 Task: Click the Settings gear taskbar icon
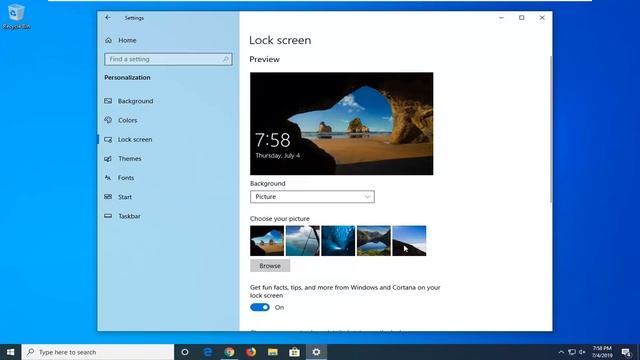pos(316,352)
